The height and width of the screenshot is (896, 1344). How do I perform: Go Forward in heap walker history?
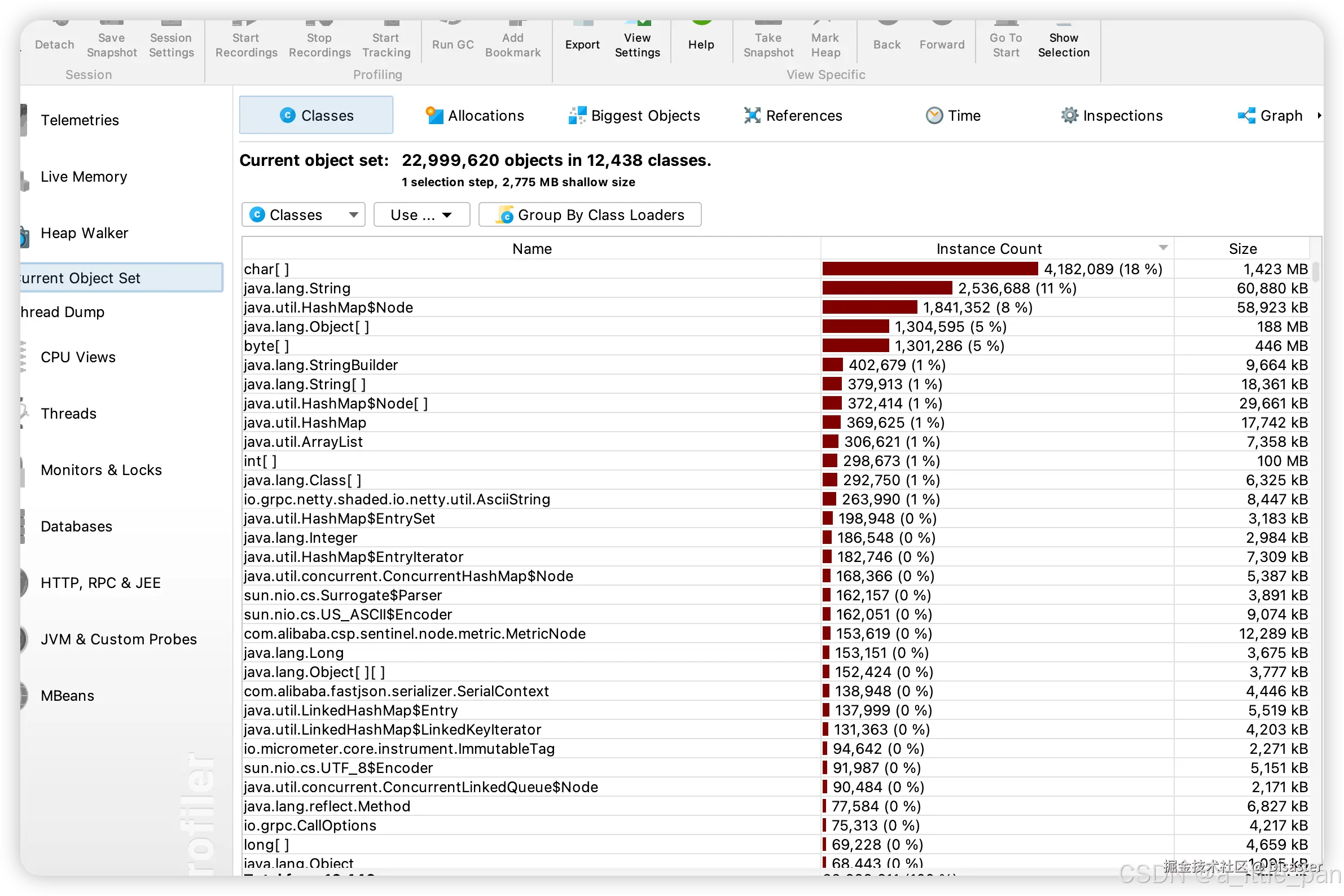click(x=942, y=38)
